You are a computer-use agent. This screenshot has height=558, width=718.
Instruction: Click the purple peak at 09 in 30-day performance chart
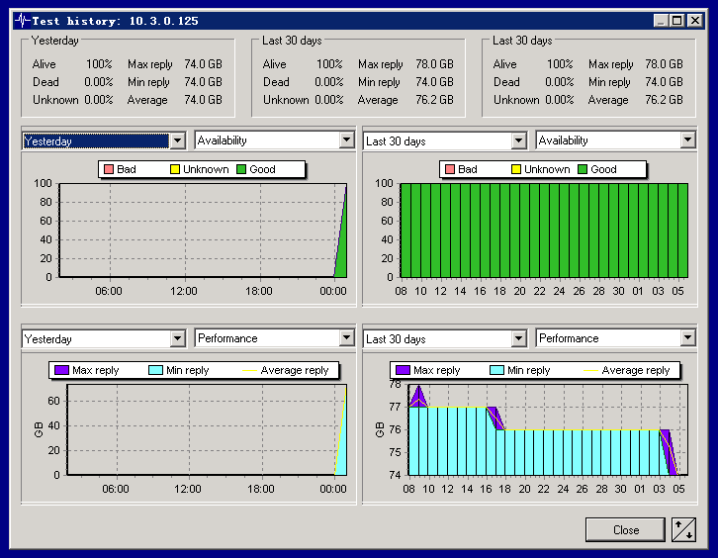pos(419,396)
